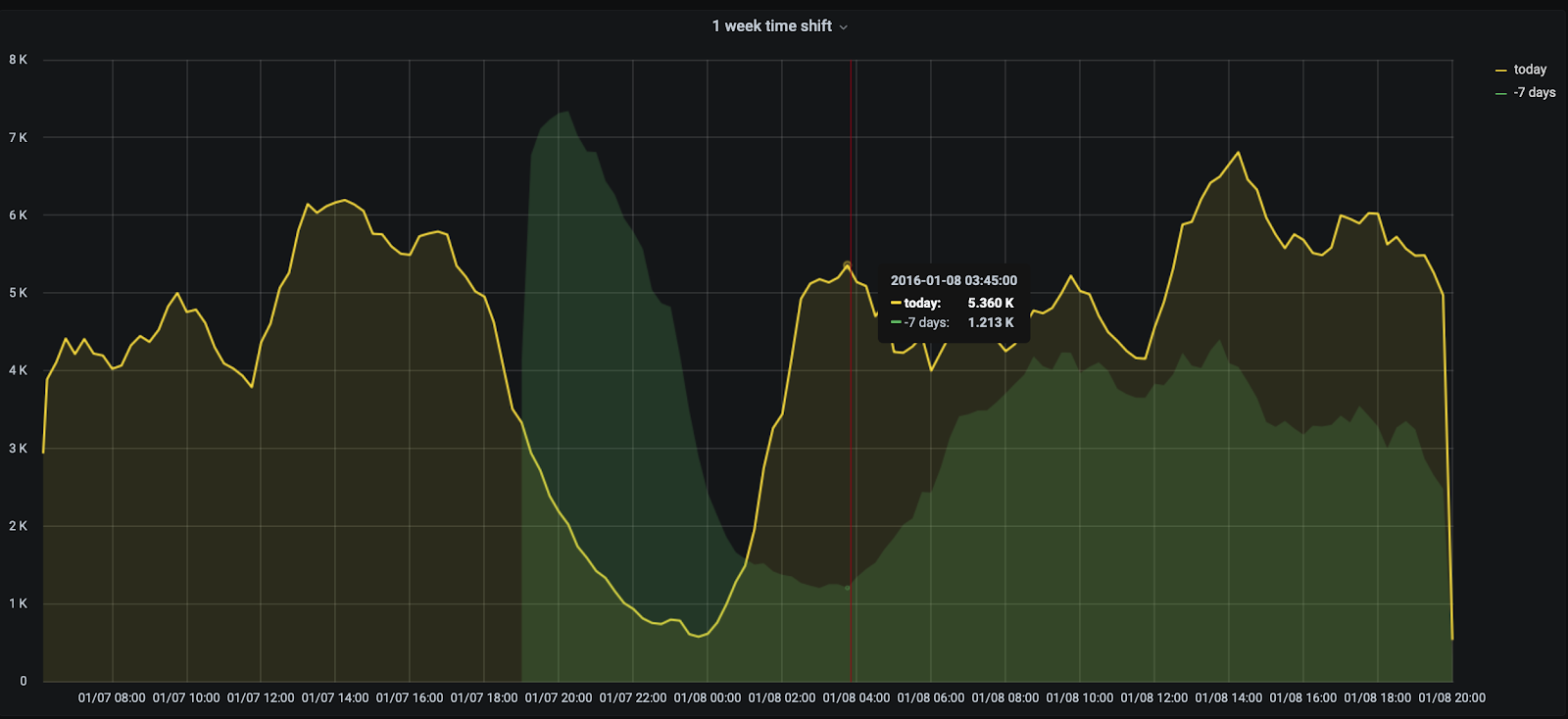
Task: Click the '01/08 20:00' x-axis label
Action: [x=1452, y=698]
